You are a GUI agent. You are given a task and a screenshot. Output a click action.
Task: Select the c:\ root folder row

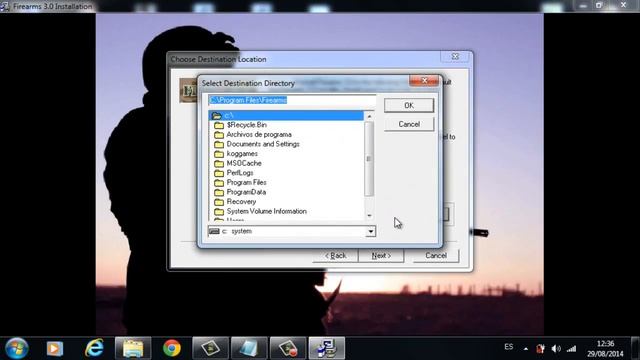(286, 116)
